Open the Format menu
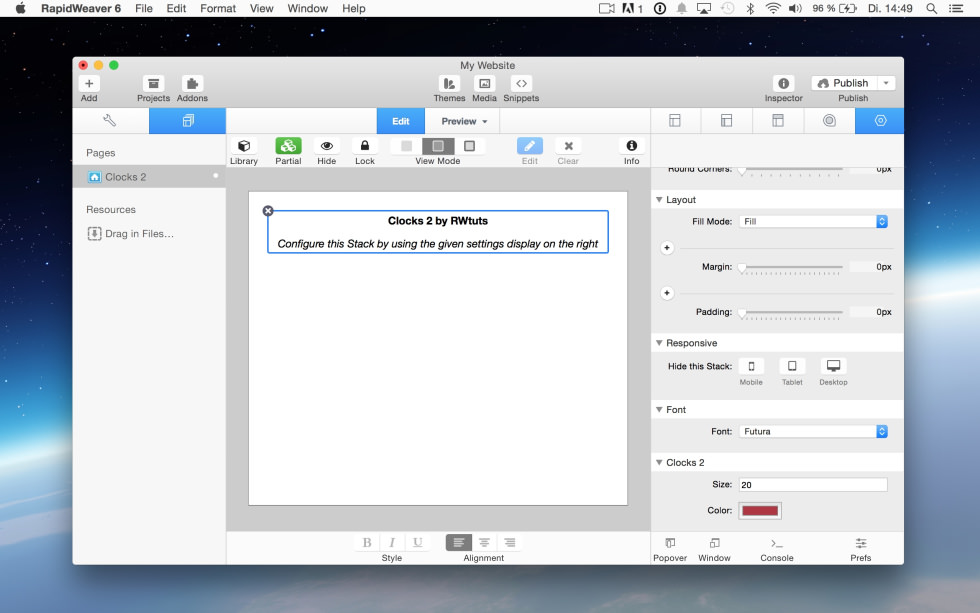Image resolution: width=980 pixels, height=613 pixels. 218,9
